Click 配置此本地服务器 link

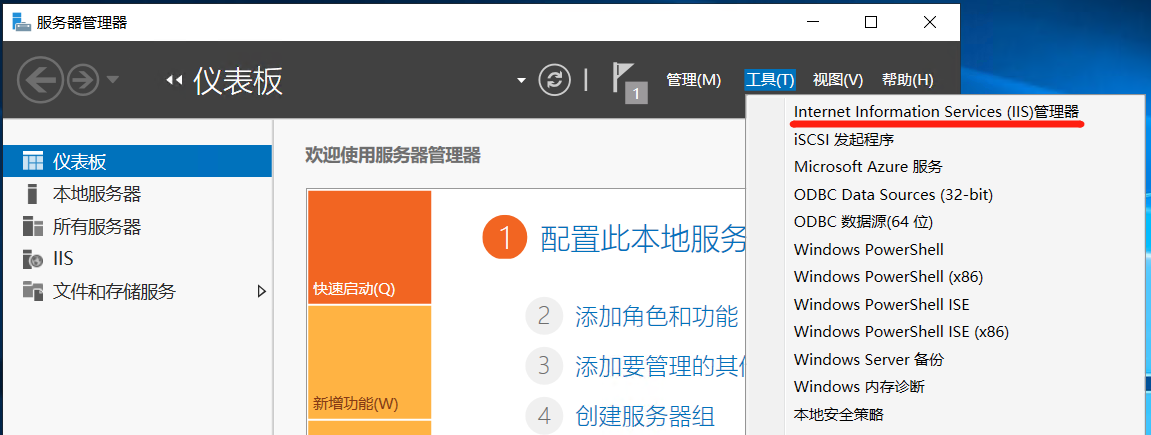643,239
